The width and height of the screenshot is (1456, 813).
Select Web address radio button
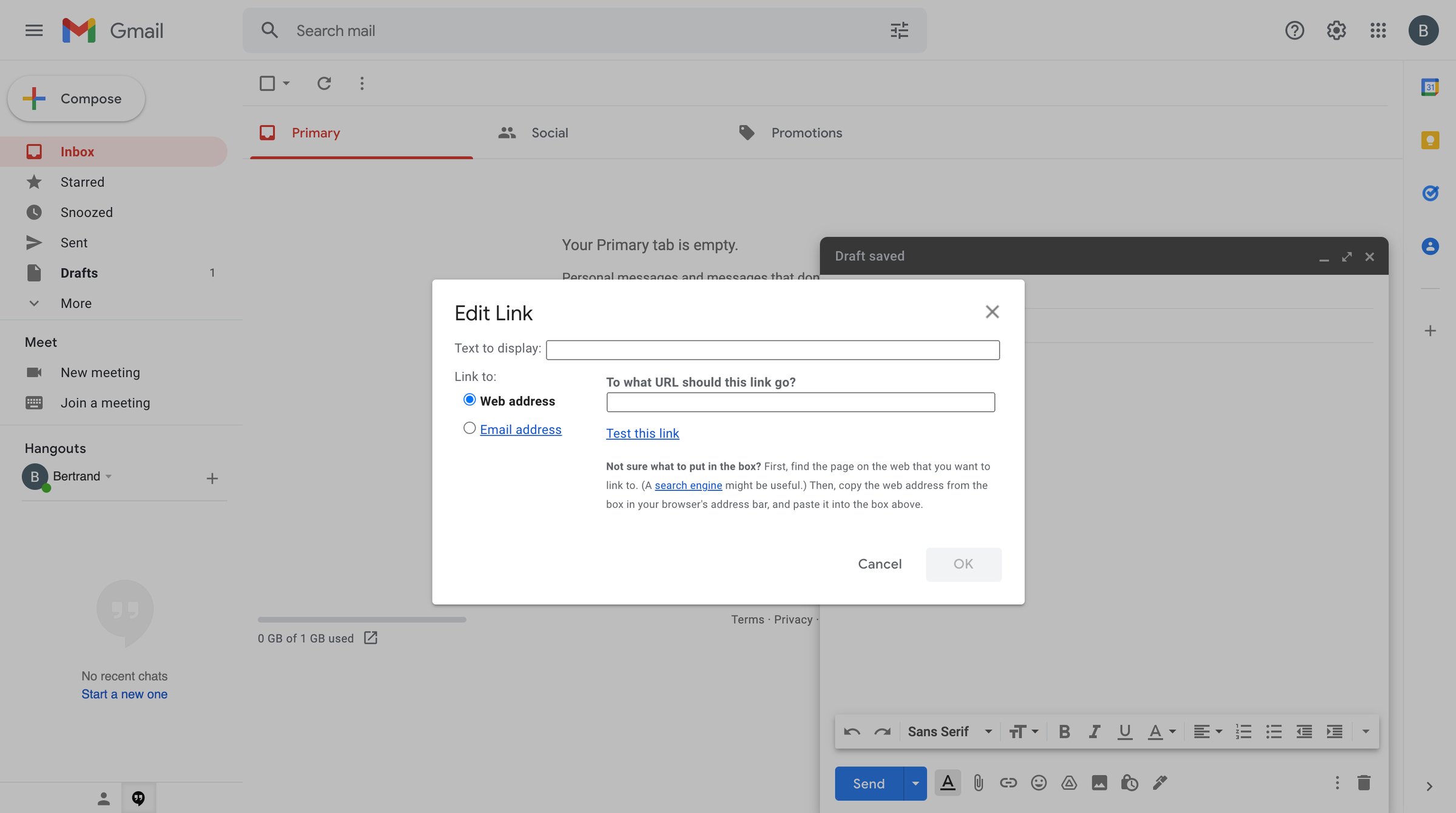(x=469, y=400)
